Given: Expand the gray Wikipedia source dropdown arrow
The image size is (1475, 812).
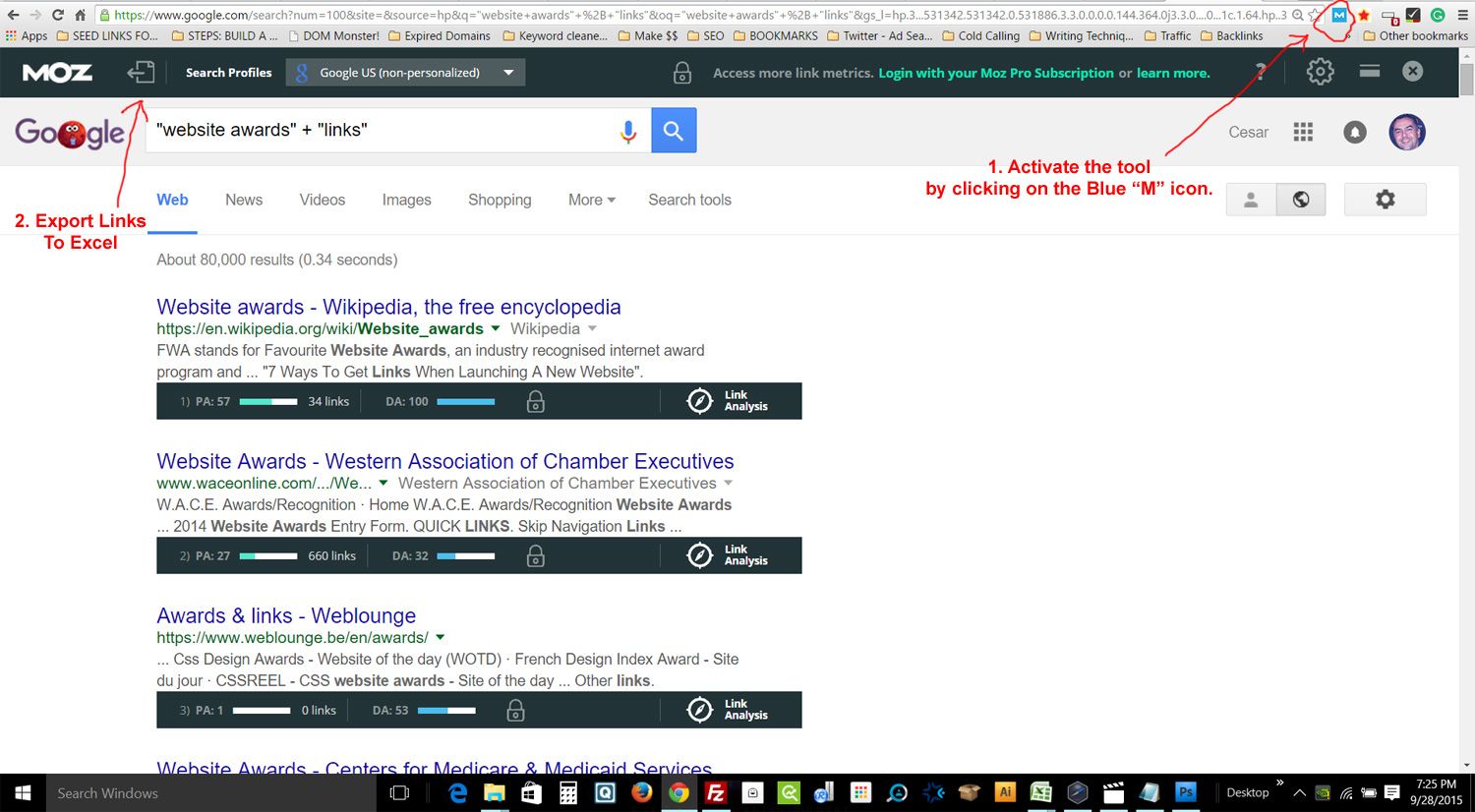Looking at the screenshot, I should pos(592,328).
